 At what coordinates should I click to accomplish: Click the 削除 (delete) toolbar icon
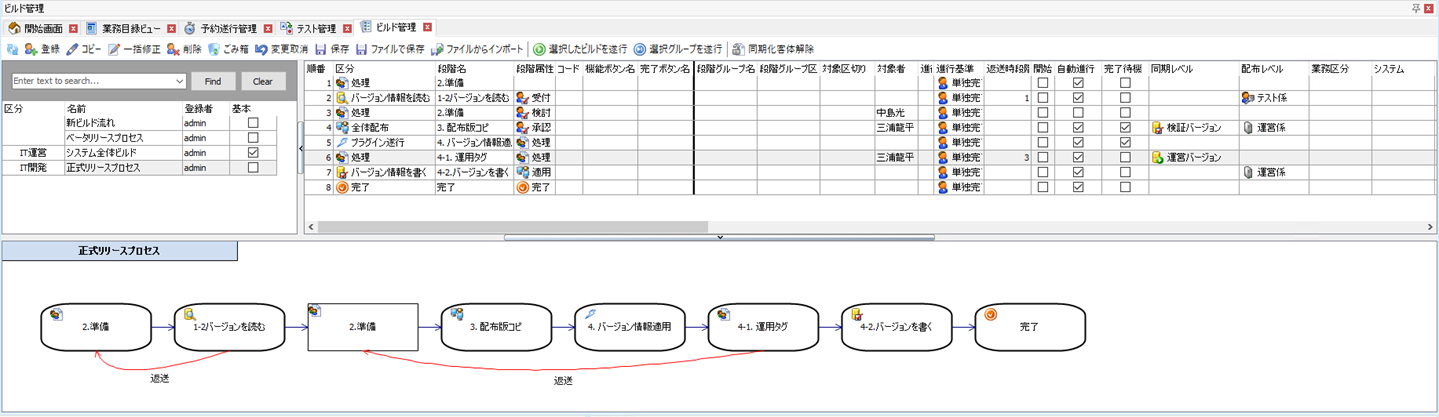(x=174, y=48)
